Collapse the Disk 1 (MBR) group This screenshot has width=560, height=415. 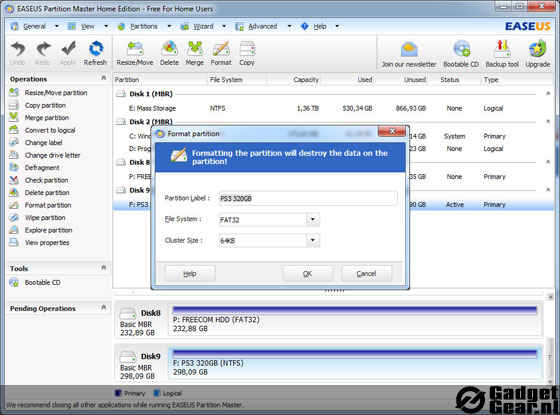click(x=548, y=94)
